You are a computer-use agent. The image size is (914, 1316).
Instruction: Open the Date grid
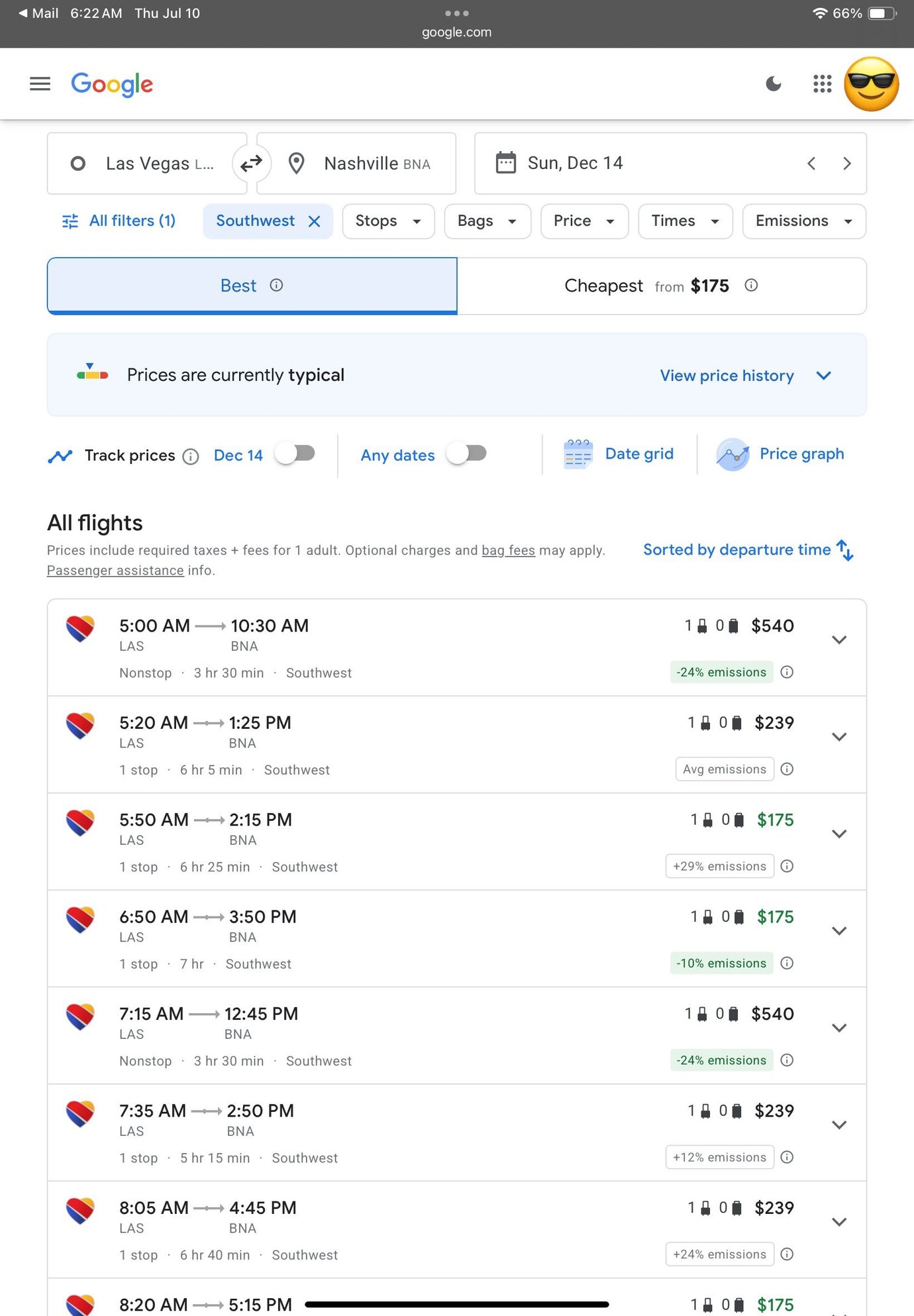[619, 455]
